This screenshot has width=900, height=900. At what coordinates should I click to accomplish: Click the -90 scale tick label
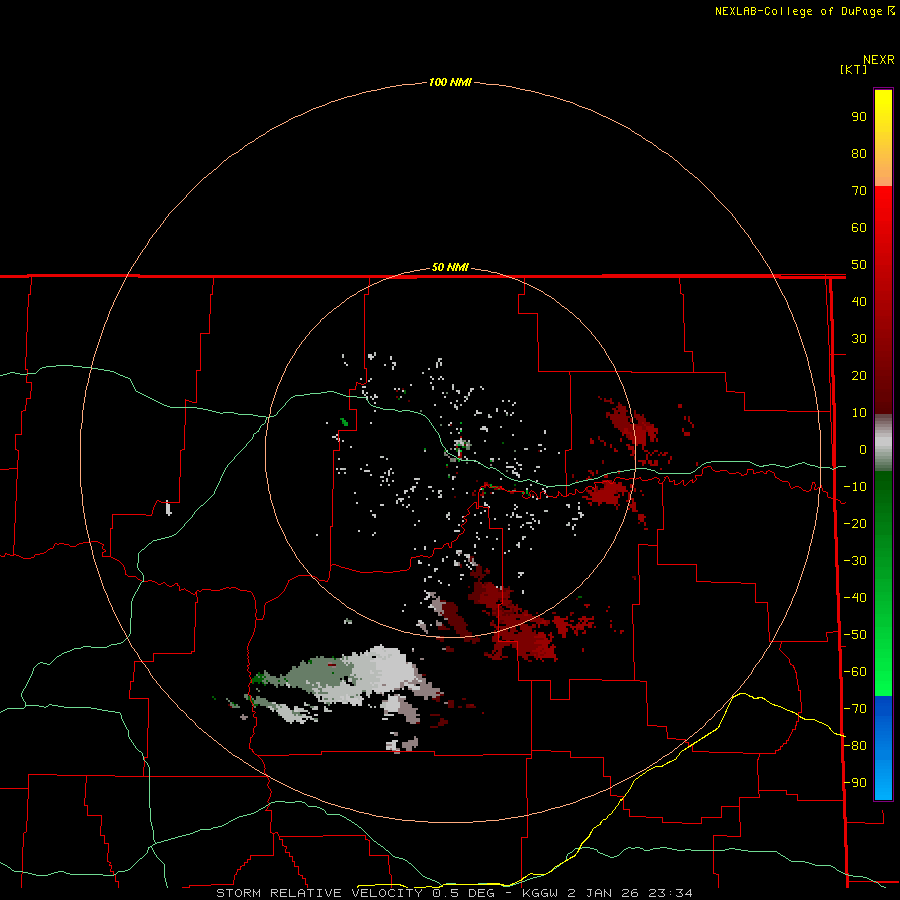point(855,783)
